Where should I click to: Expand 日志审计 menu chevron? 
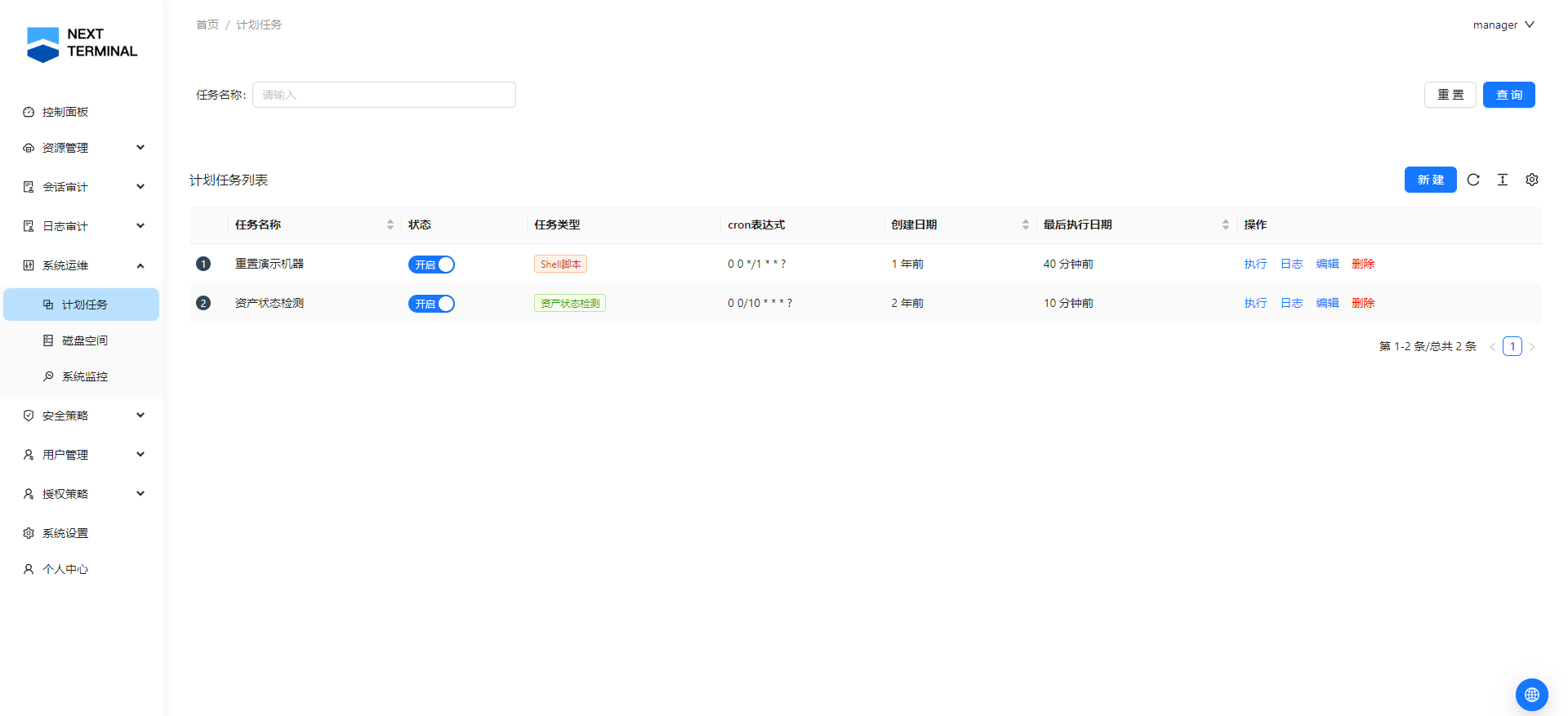click(x=140, y=226)
